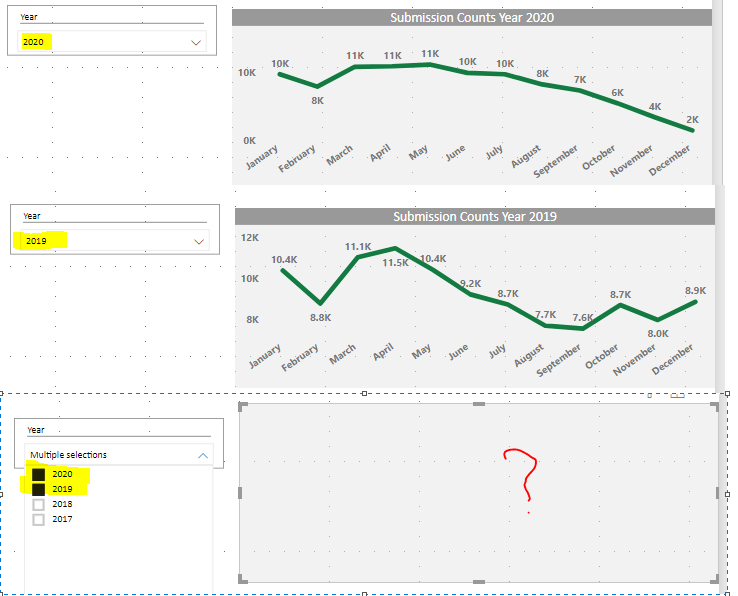Click left-middle resize handle of empty visual
Image resolution: width=738 pixels, height=596 pixels.
[x=240, y=493]
